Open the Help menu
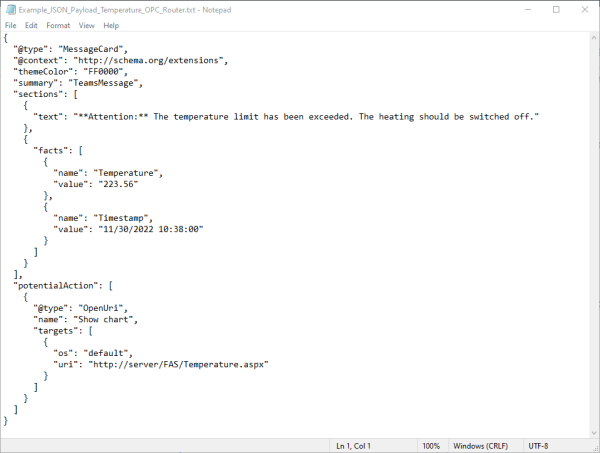 [x=111, y=25]
